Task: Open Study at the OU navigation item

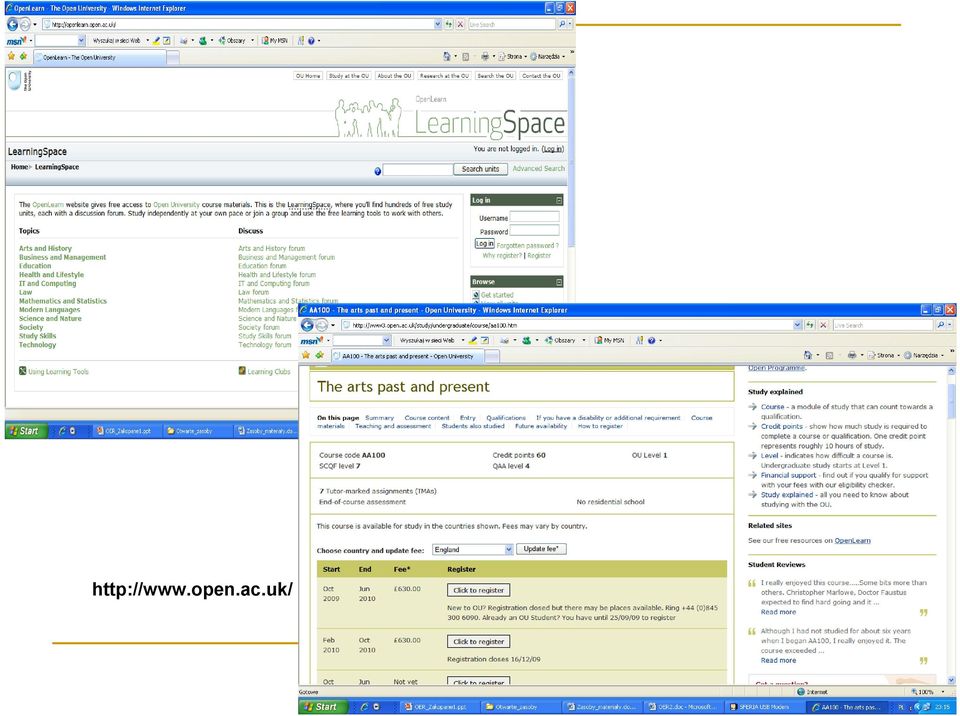Action: (349, 76)
